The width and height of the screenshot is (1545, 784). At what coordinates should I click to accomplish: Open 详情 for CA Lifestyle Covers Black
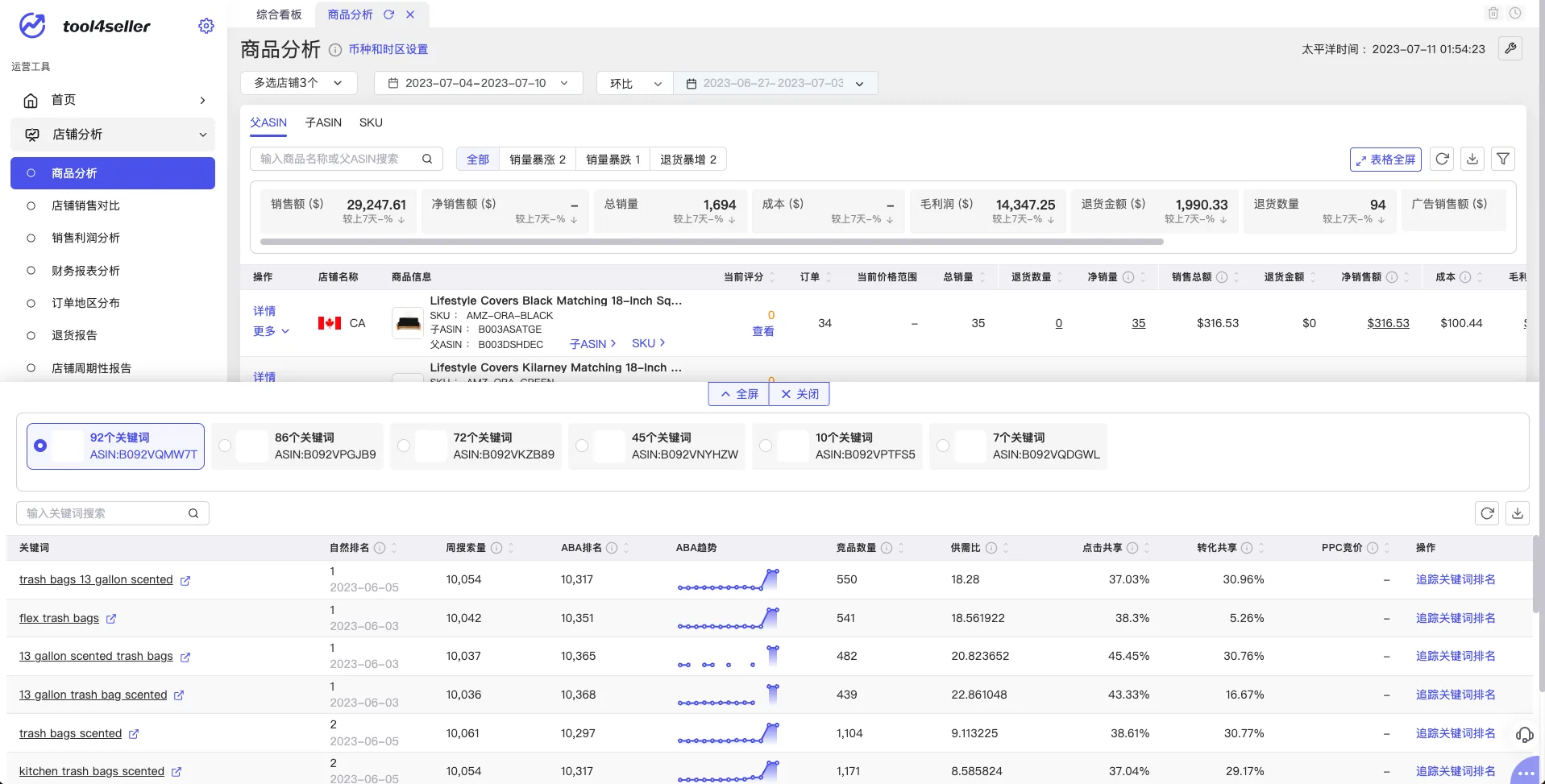click(x=264, y=311)
